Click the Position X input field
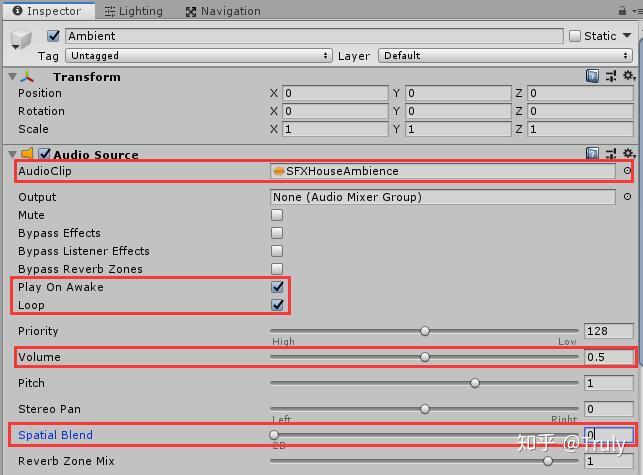This screenshot has height=475, width=643. [x=335, y=94]
